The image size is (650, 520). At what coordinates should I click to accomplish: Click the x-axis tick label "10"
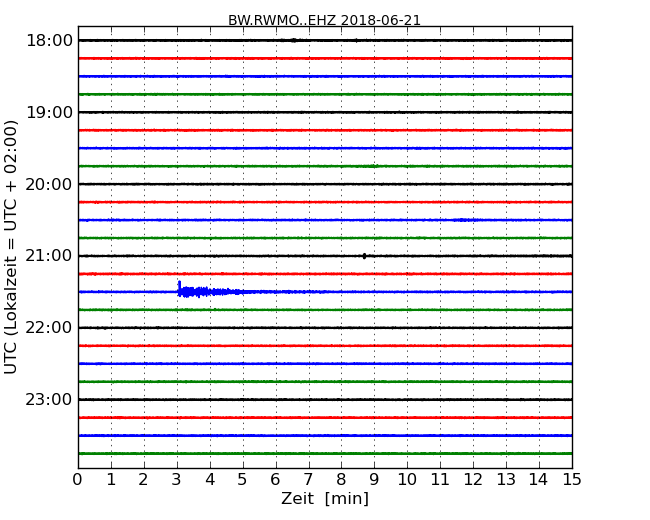407,480
